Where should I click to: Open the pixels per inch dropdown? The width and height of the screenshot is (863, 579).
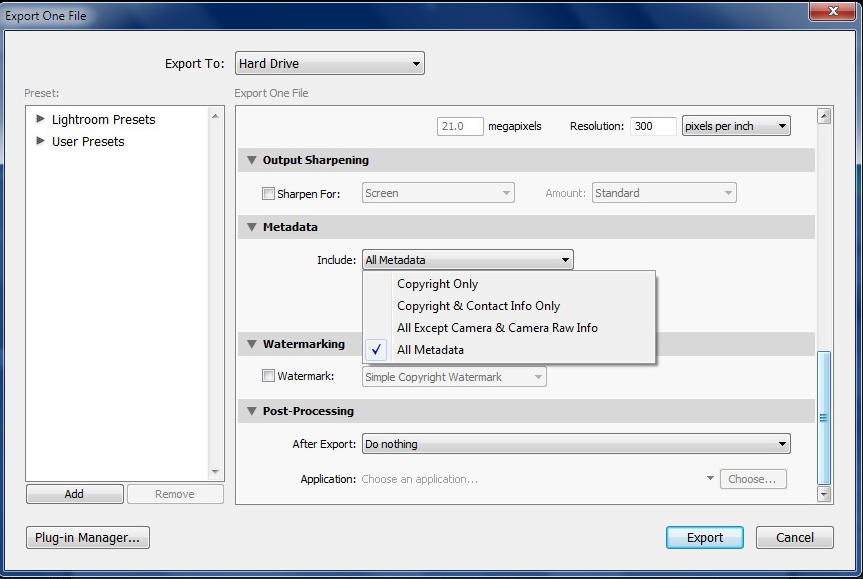coord(735,127)
